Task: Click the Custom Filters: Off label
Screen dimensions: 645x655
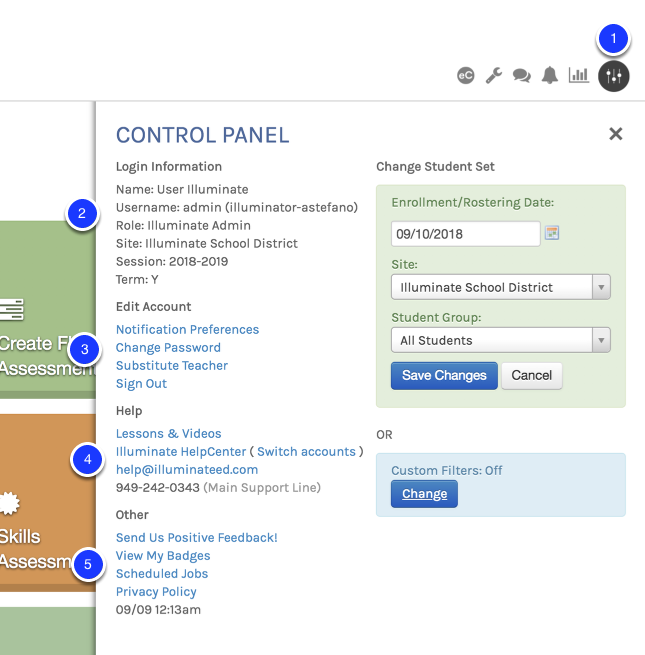Action: tap(447, 470)
